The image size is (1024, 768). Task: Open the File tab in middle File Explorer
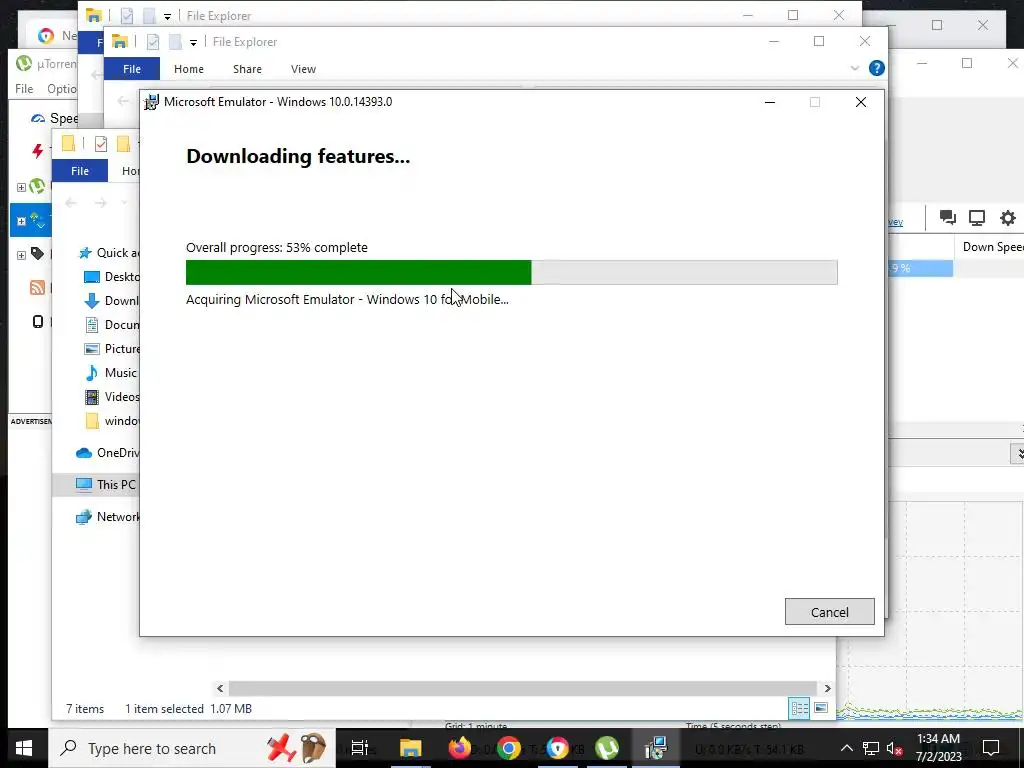point(132,69)
